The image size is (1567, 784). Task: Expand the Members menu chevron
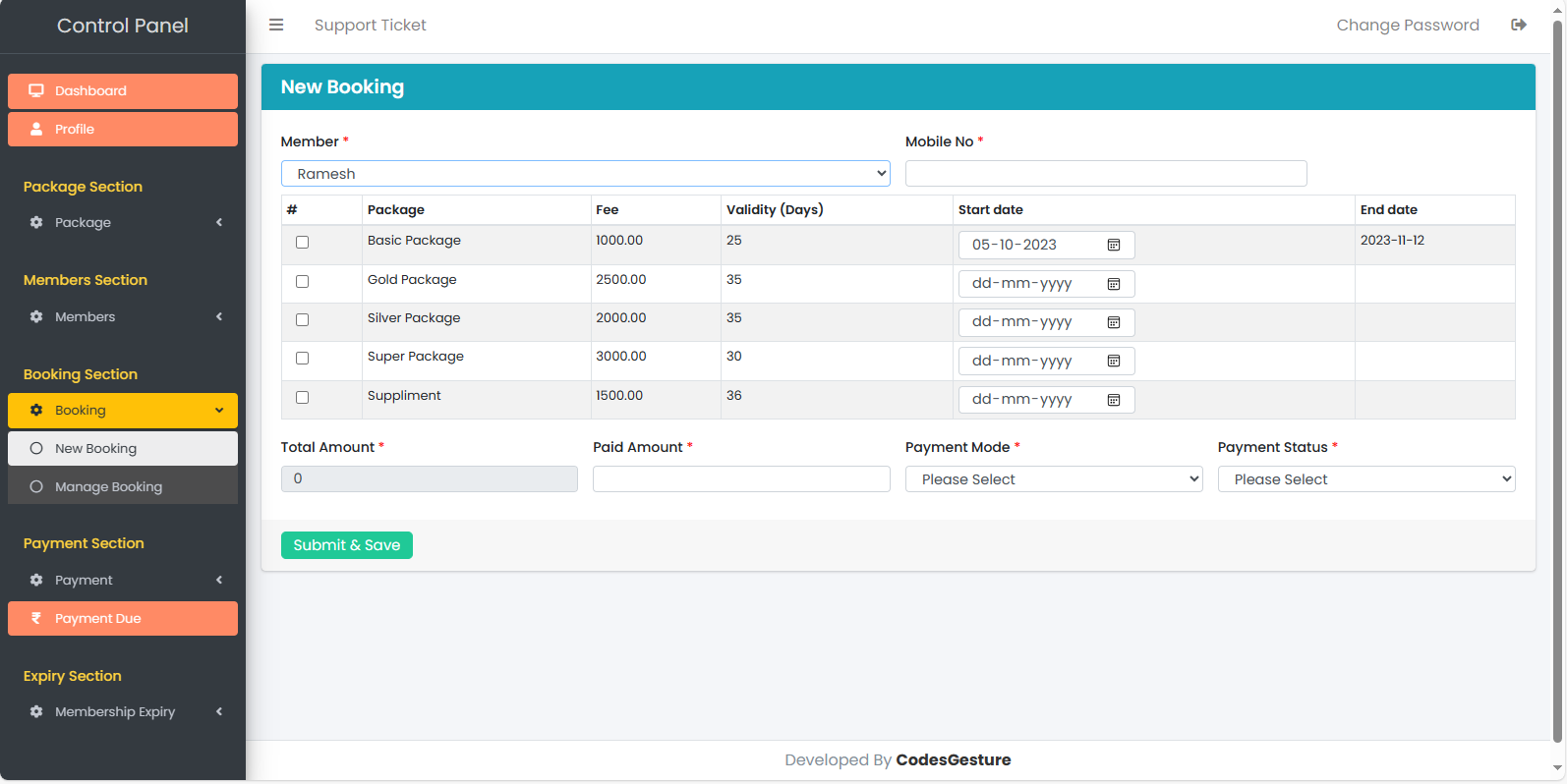point(219,316)
